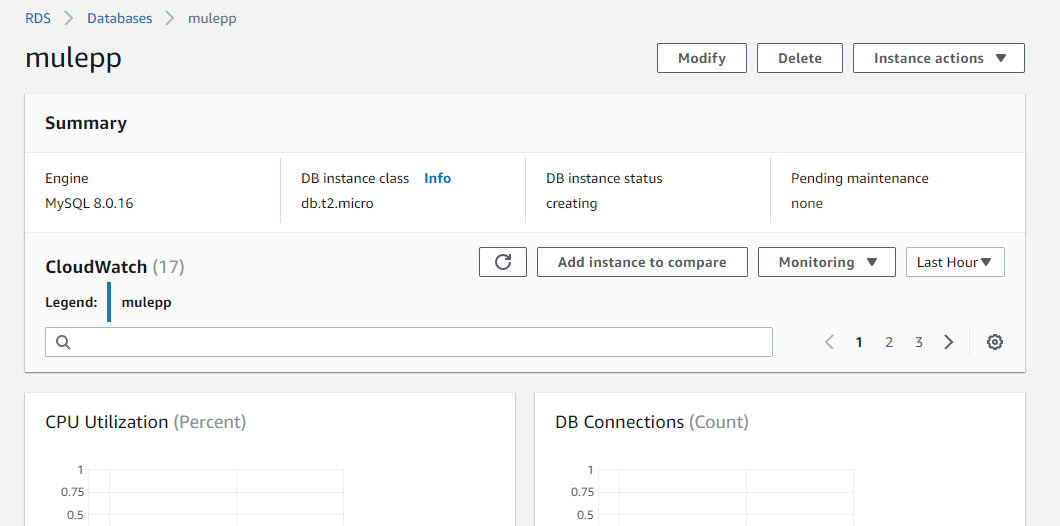Click the CPU Utilization chart title
The image size is (1060, 526).
coord(146,422)
